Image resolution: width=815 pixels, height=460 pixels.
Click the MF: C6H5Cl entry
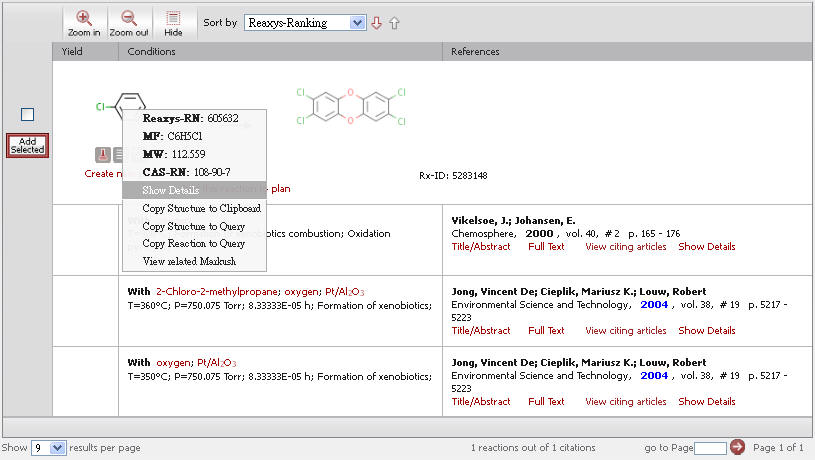[172, 136]
